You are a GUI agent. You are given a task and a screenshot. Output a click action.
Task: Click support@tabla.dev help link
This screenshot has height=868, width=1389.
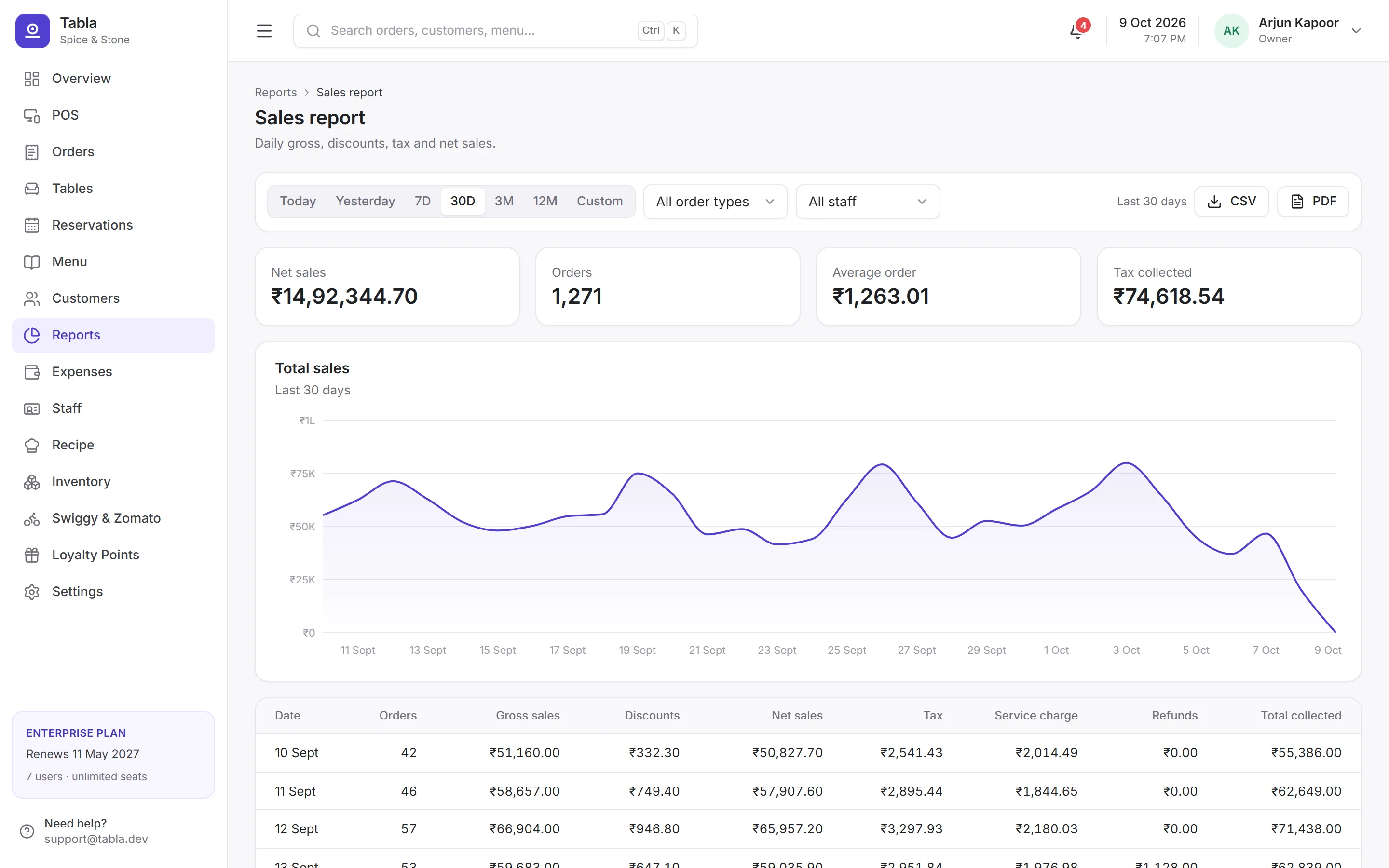pos(96,839)
